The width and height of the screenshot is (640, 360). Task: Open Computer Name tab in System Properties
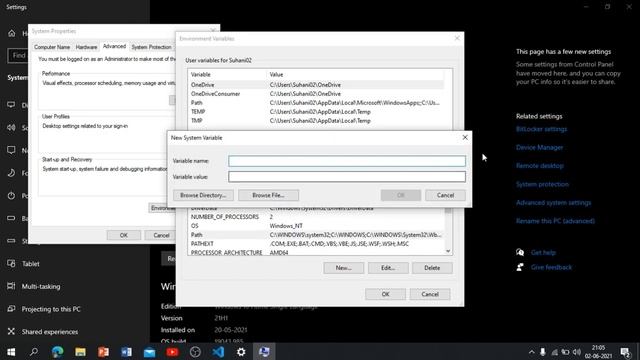[52, 47]
